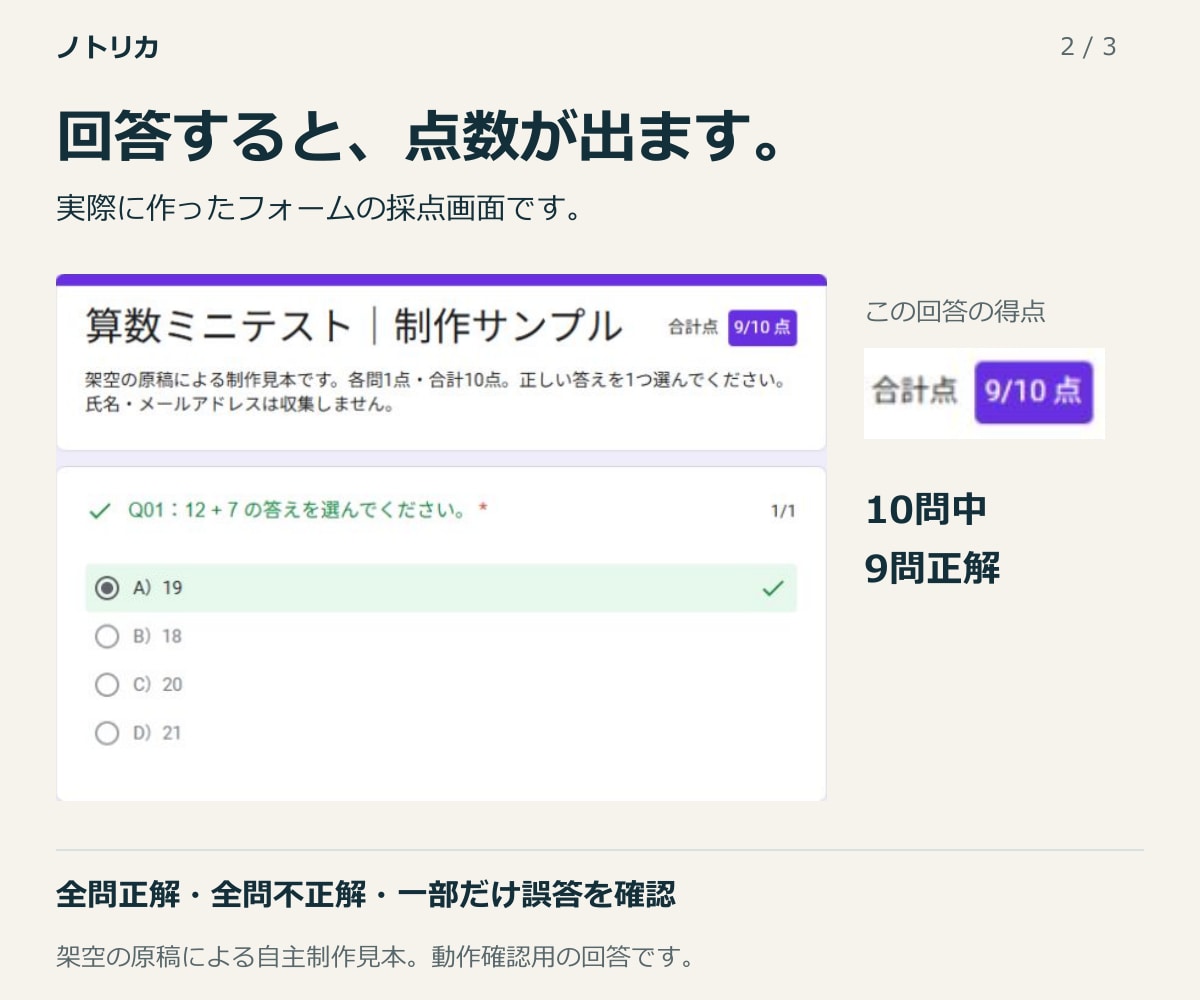Click heading 全問正解・全問不正解・一部だけ誤答を確認
1200x1000 pixels.
366,894
